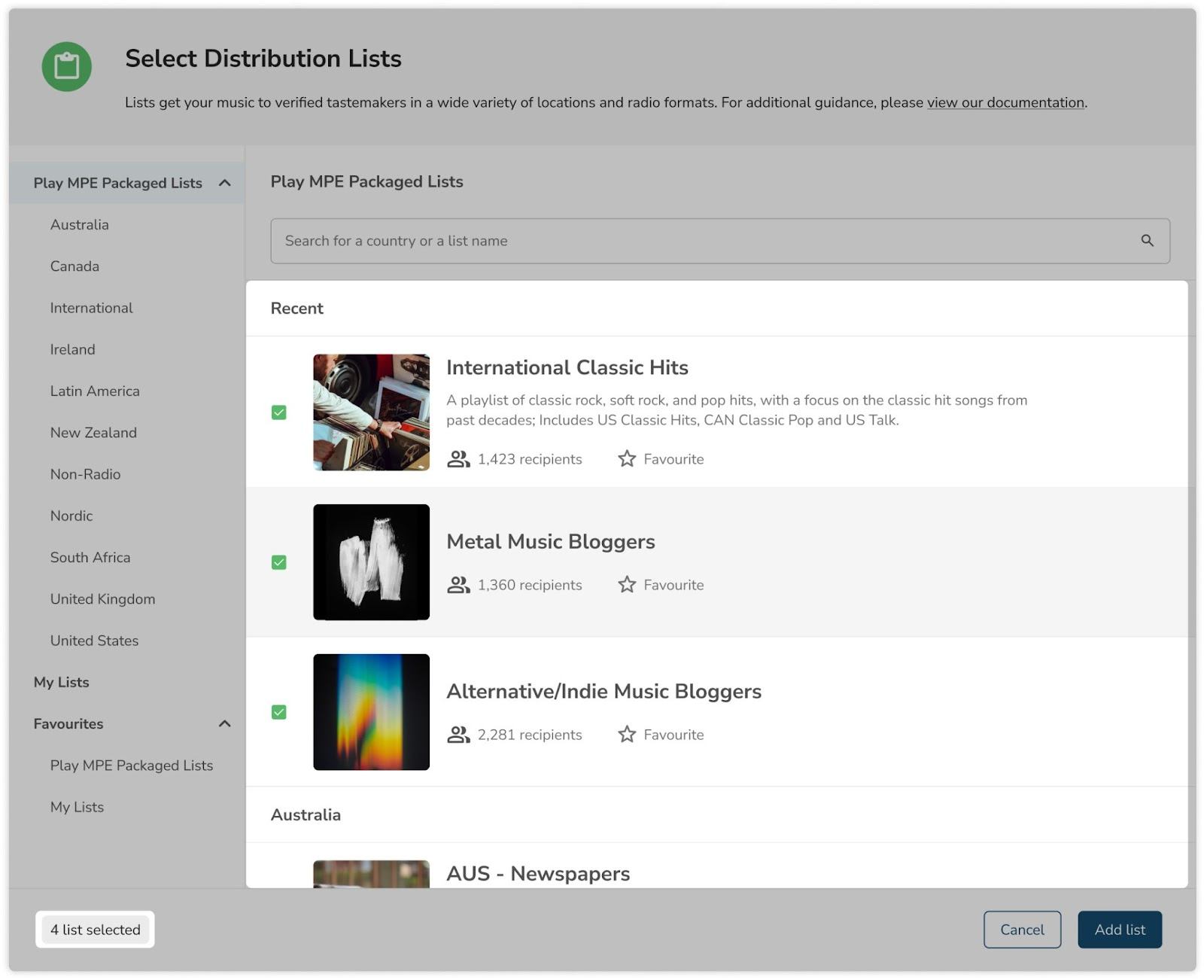
Task: Select Canada in the sidebar
Action: click(x=74, y=266)
